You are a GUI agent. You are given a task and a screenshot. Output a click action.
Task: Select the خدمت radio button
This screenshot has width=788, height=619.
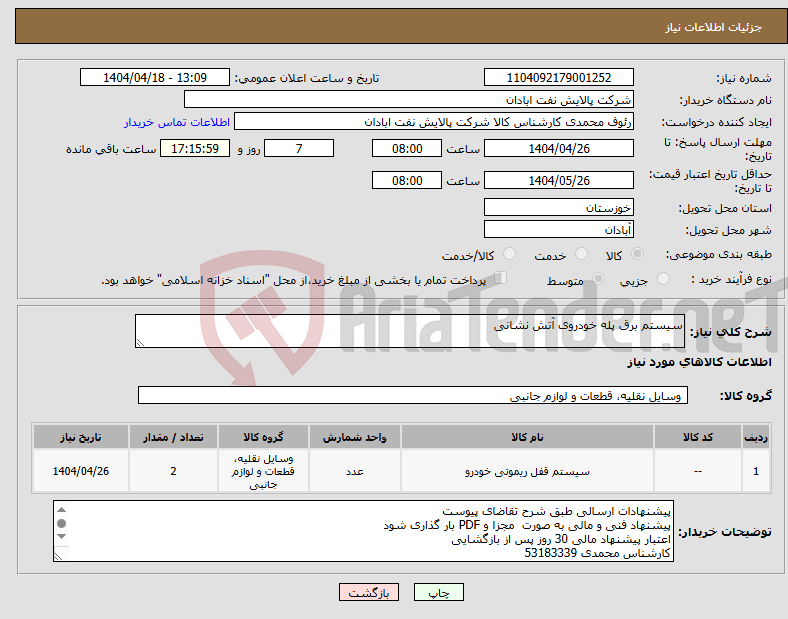581,254
